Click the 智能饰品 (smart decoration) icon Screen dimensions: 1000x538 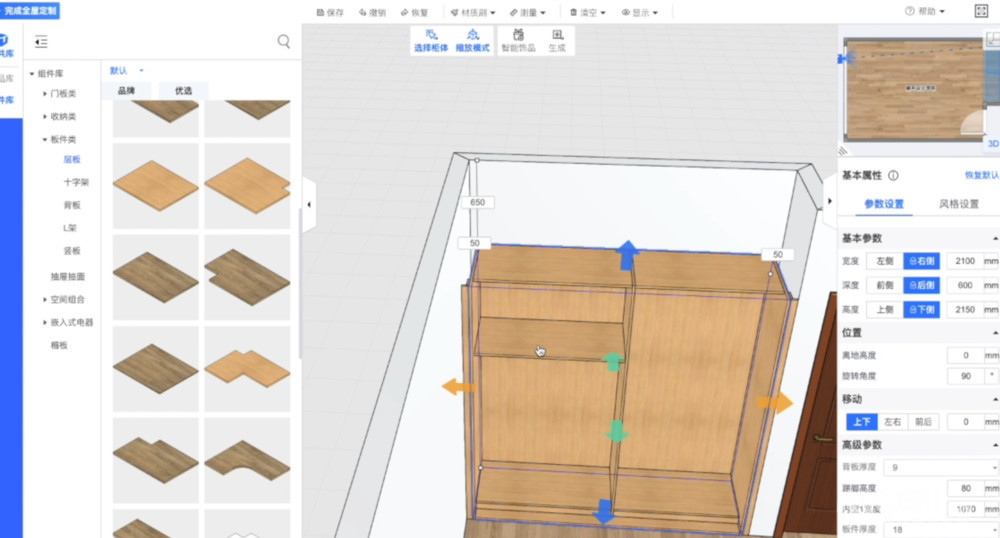click(x=517, y=35)
